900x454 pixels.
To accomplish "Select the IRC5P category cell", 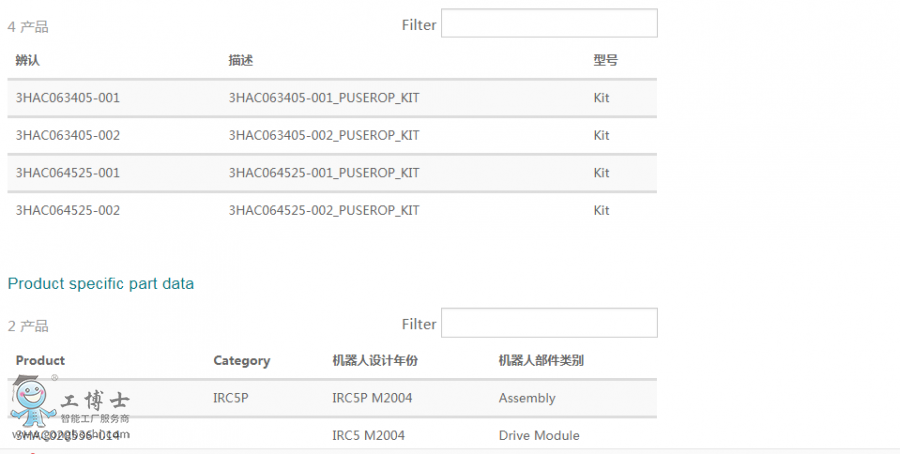I will pyautogui.click(x=230, y=398).
